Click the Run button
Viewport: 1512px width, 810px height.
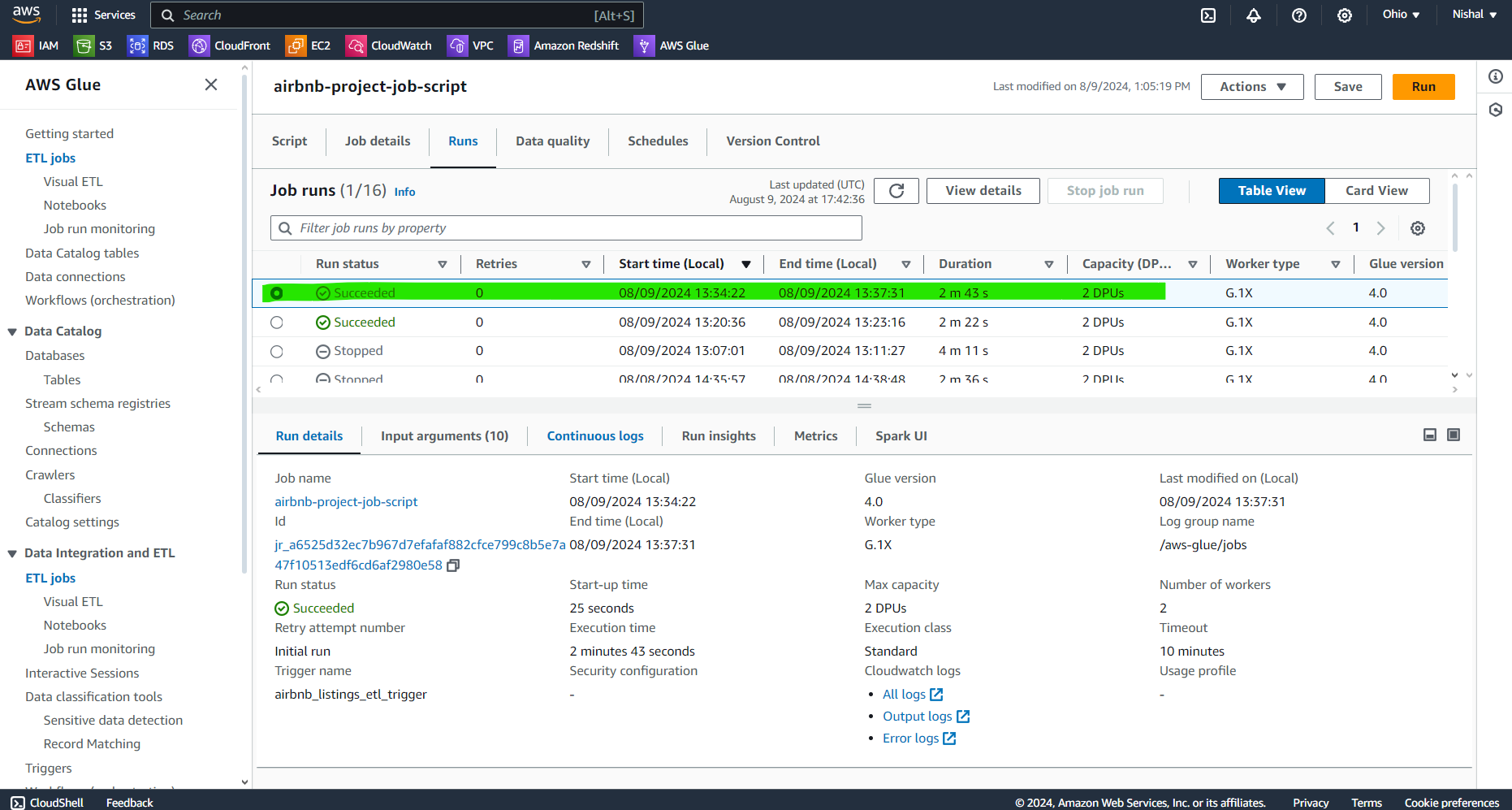(x=1423, y=87)
